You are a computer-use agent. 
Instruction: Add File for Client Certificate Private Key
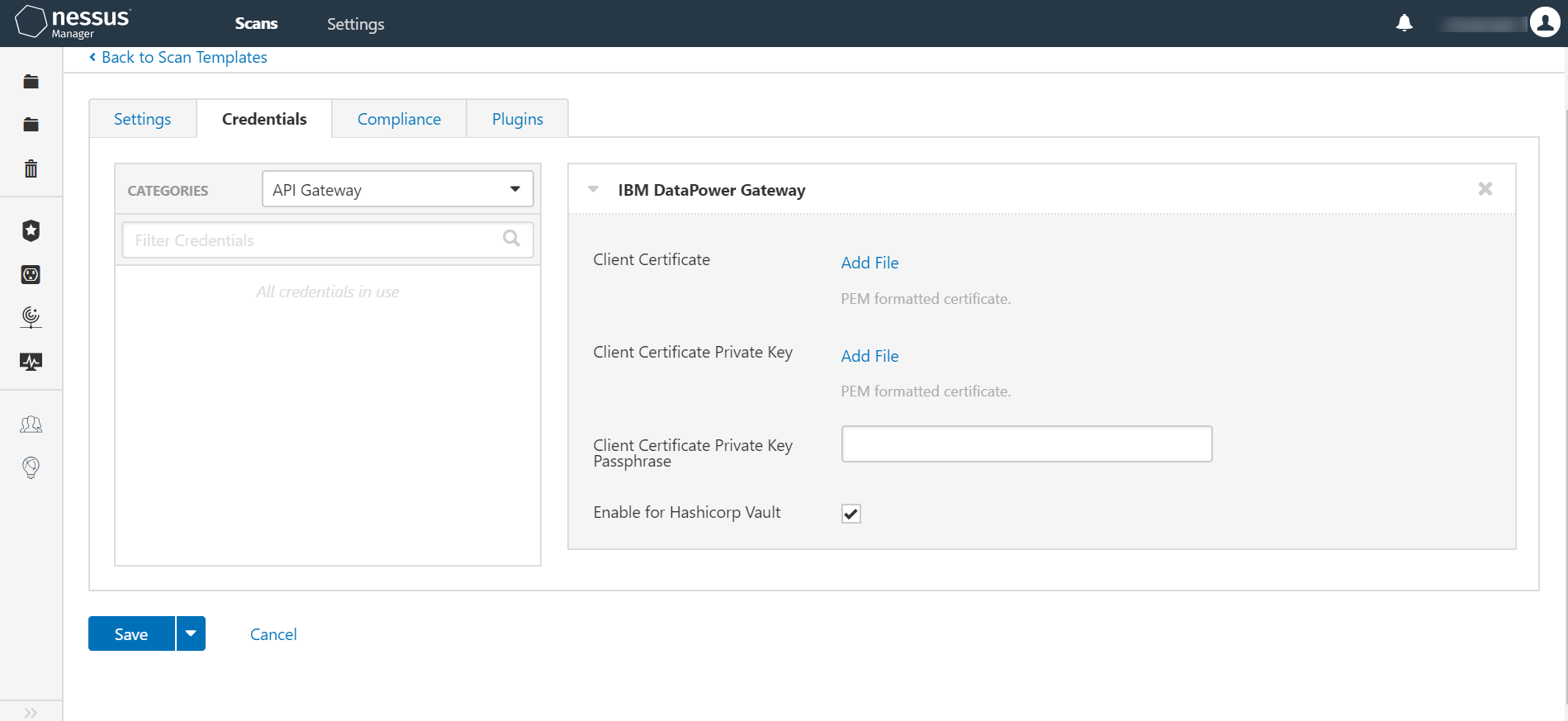[869, 356]
